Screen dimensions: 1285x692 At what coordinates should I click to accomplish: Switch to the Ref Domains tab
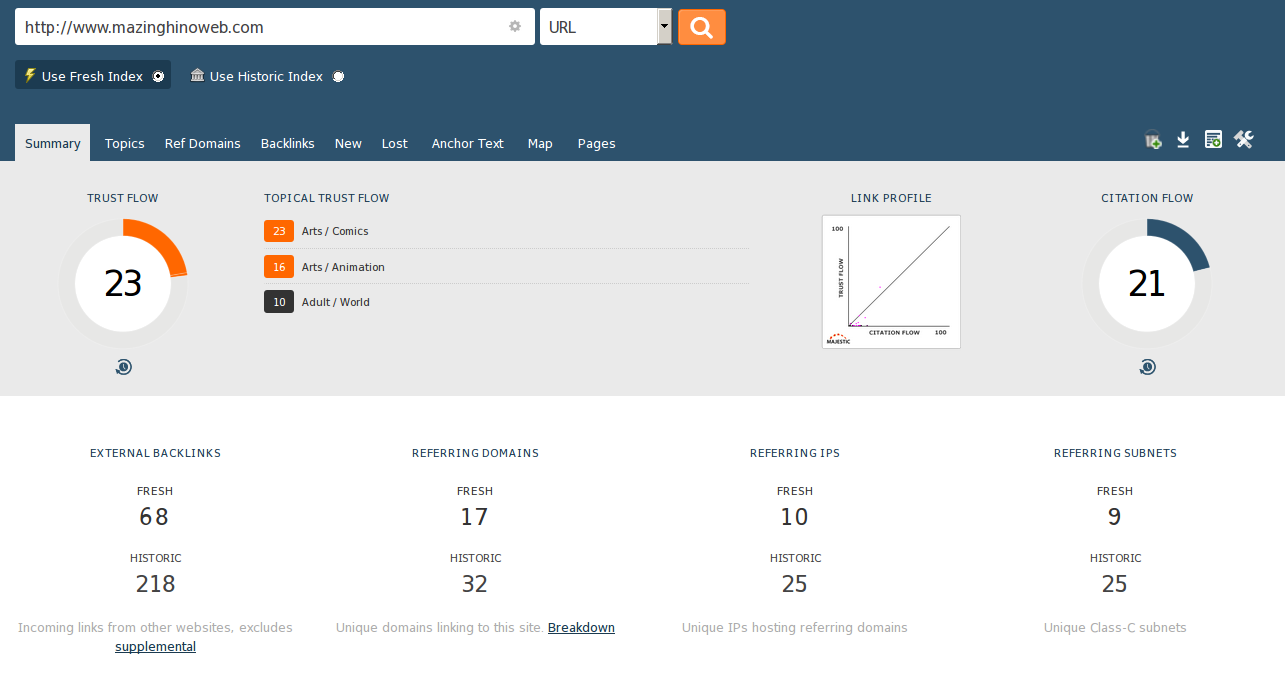pyautogui.click(x=202, y=143)
